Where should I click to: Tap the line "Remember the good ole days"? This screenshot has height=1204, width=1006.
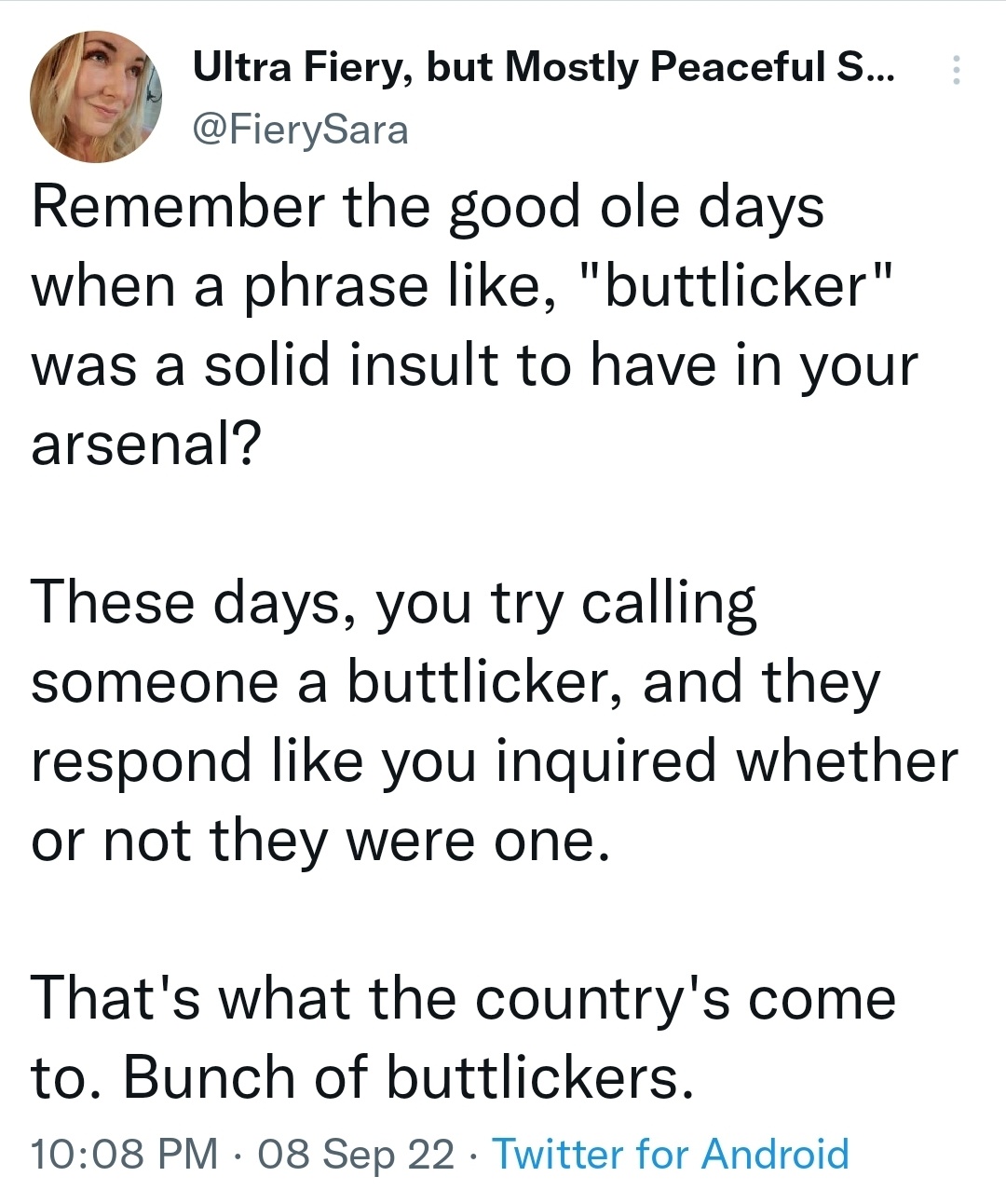click(428, 208)
